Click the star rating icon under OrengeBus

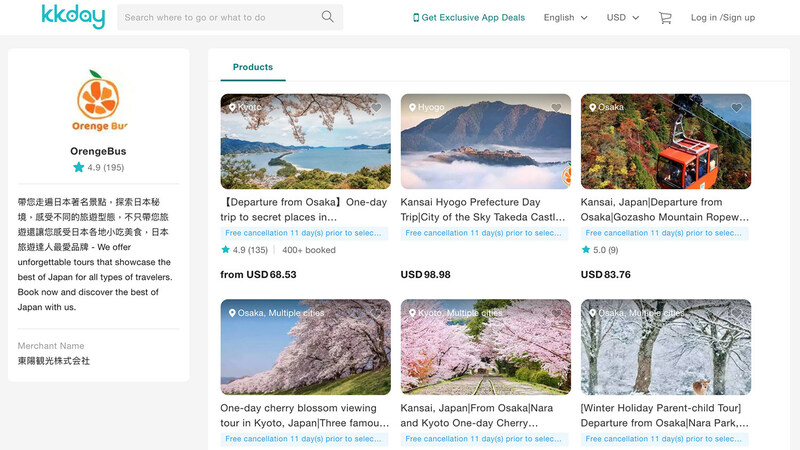pos(78,168)
